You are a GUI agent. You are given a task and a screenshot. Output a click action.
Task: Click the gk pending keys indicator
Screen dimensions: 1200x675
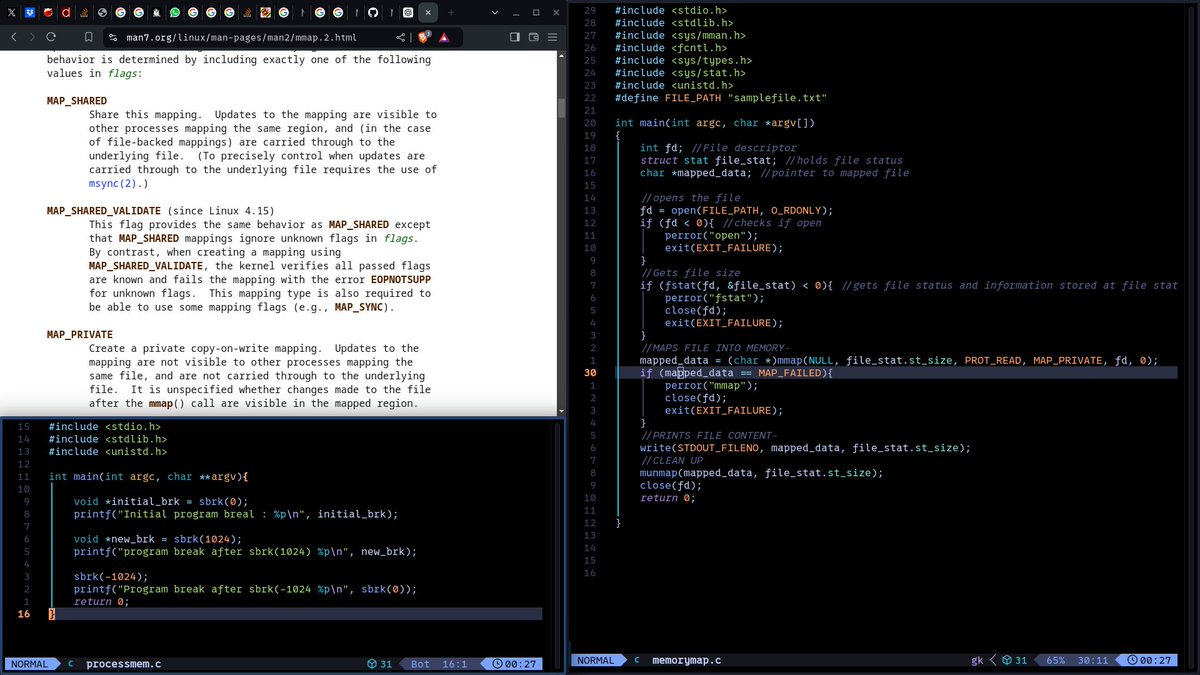pos(977,661)
